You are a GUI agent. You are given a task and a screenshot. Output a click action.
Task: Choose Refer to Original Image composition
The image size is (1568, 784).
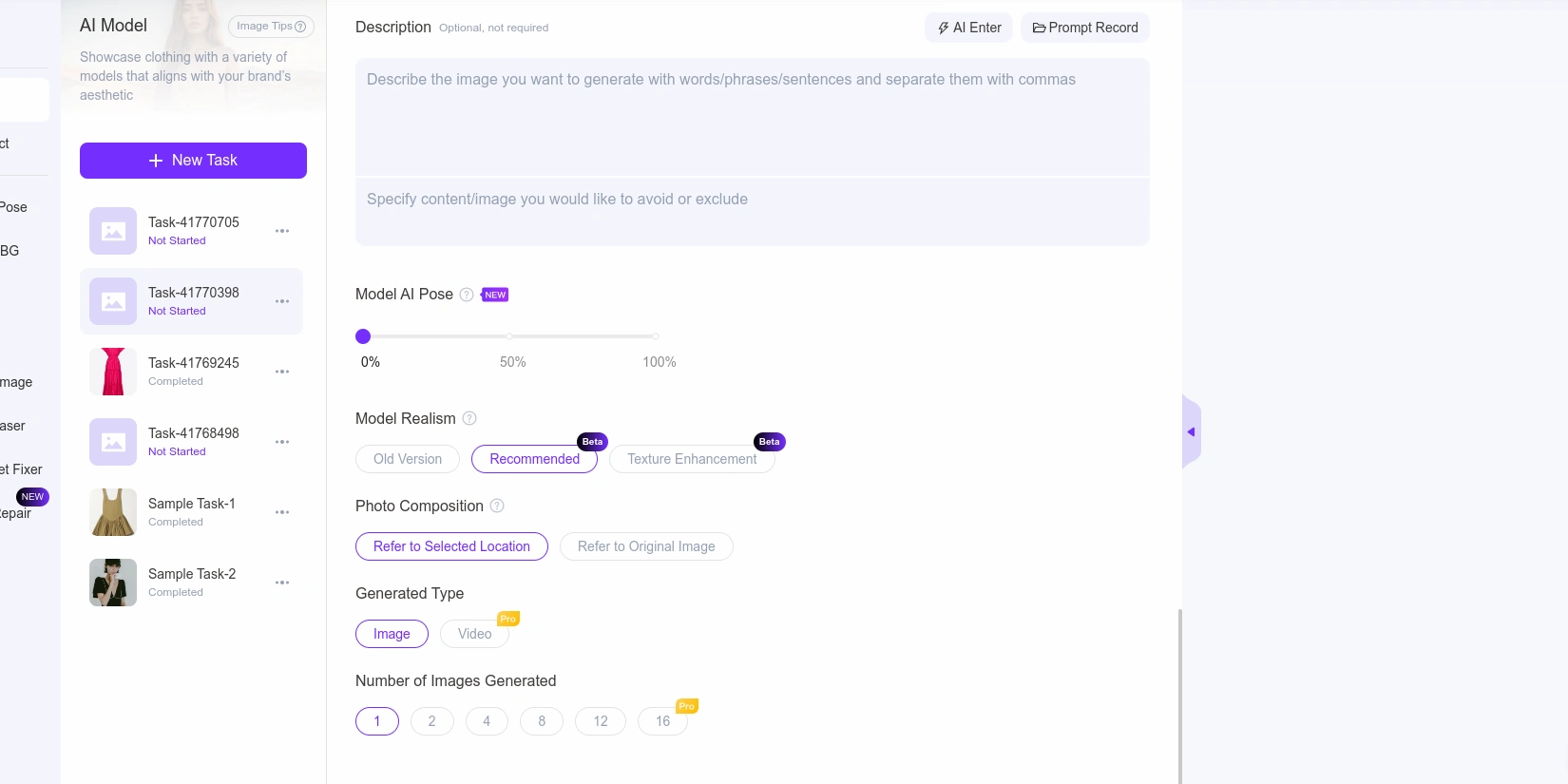coord(646,546)
